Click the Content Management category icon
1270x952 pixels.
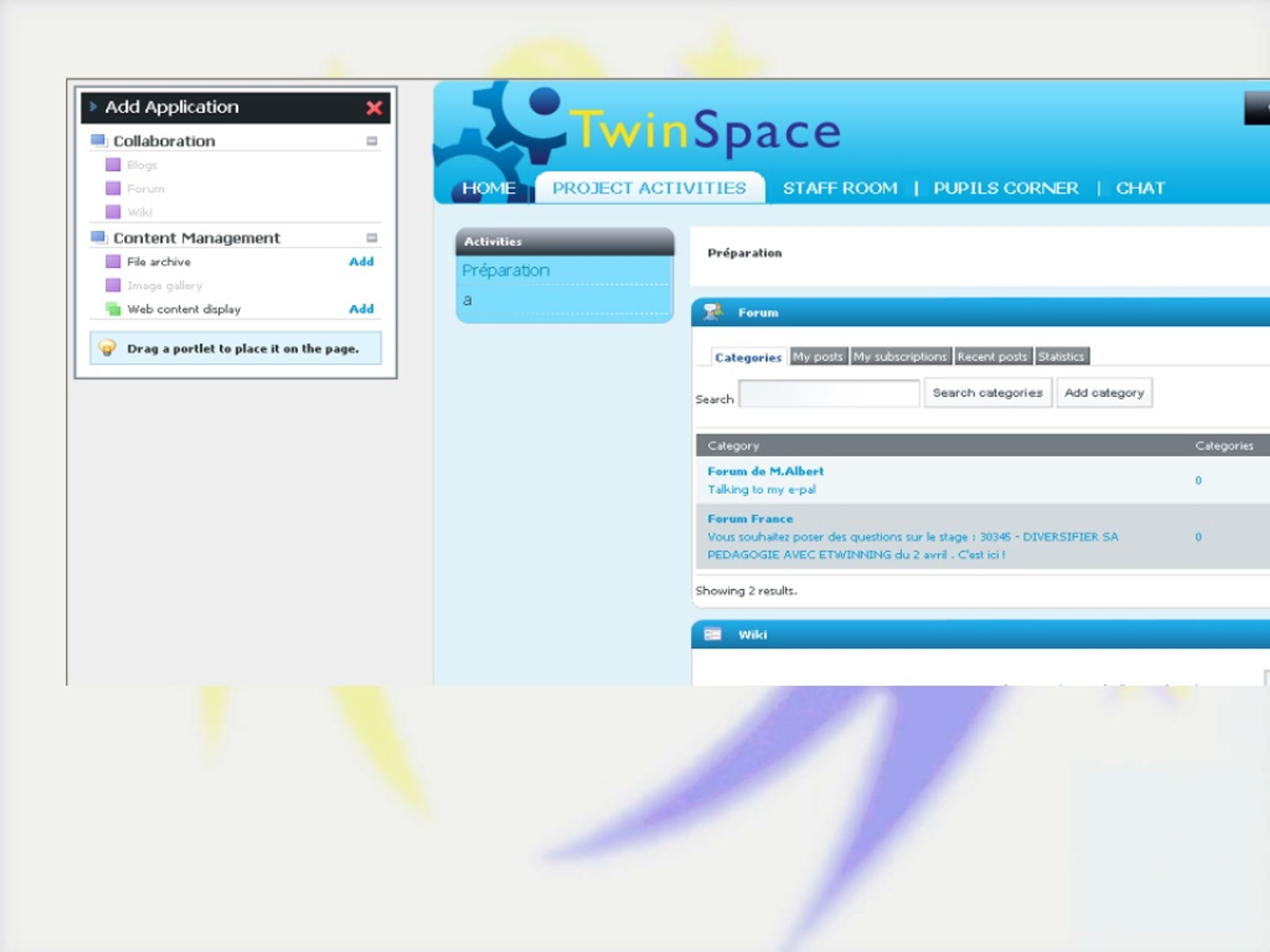tap(99, 238)
